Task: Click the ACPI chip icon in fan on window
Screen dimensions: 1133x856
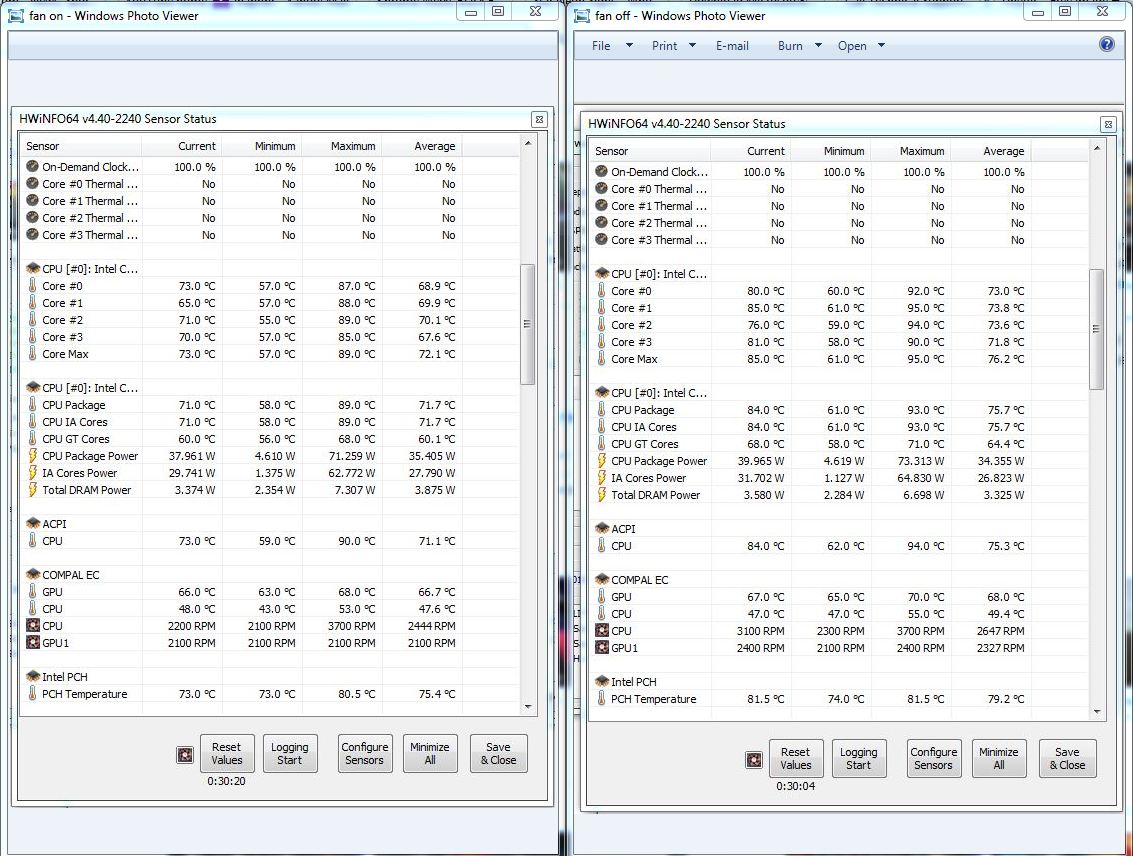Action: 33,523
